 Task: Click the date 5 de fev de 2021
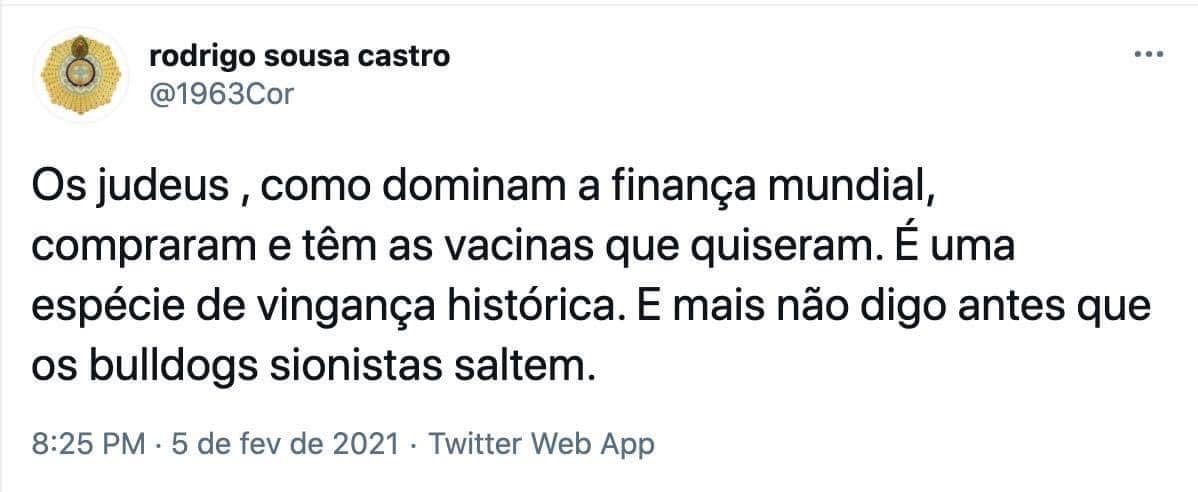point(285,444)
